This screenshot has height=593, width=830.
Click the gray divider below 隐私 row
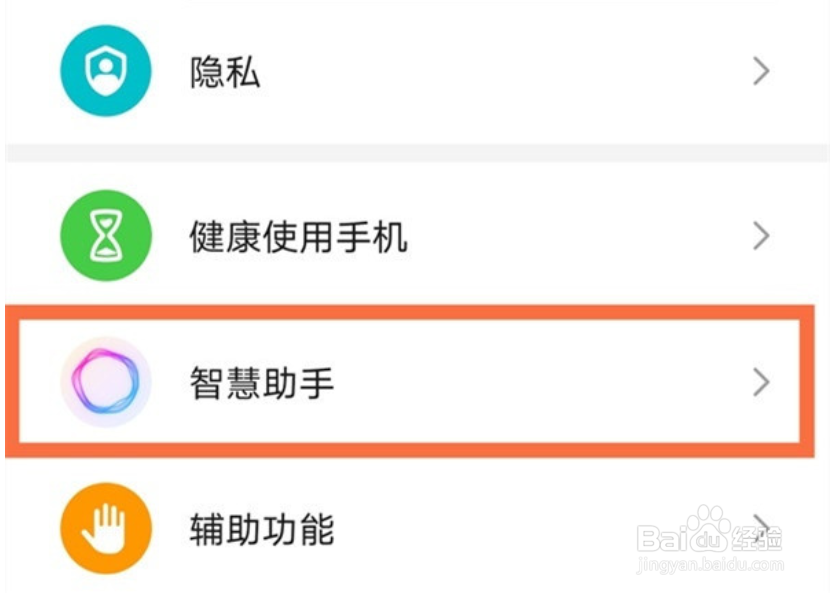[x=415, y=153]
